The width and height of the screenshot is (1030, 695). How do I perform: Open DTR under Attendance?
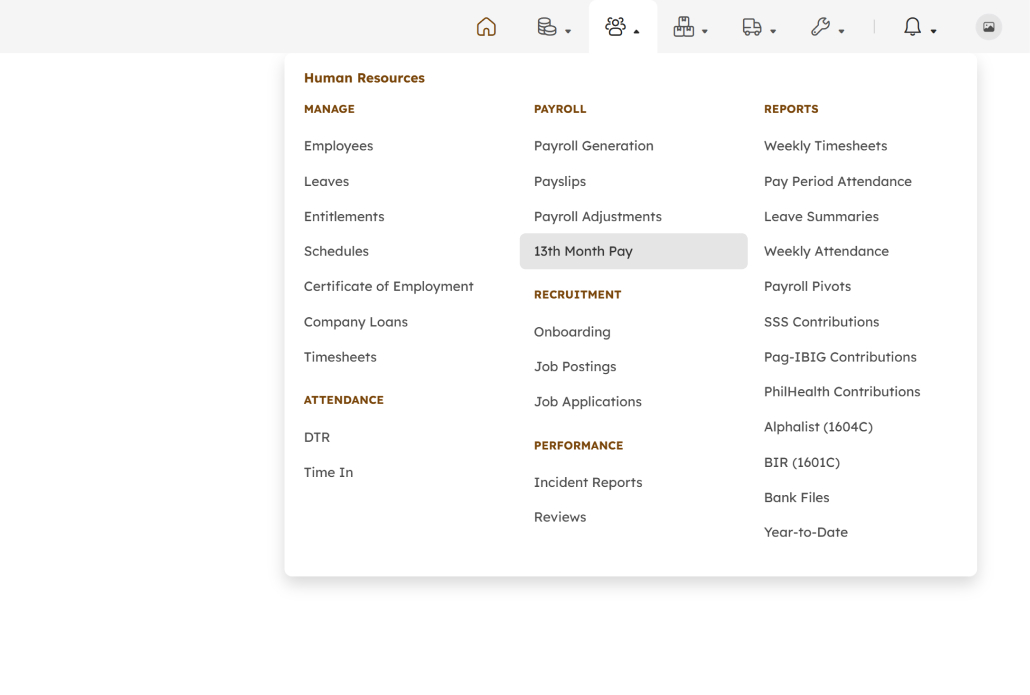317,437
